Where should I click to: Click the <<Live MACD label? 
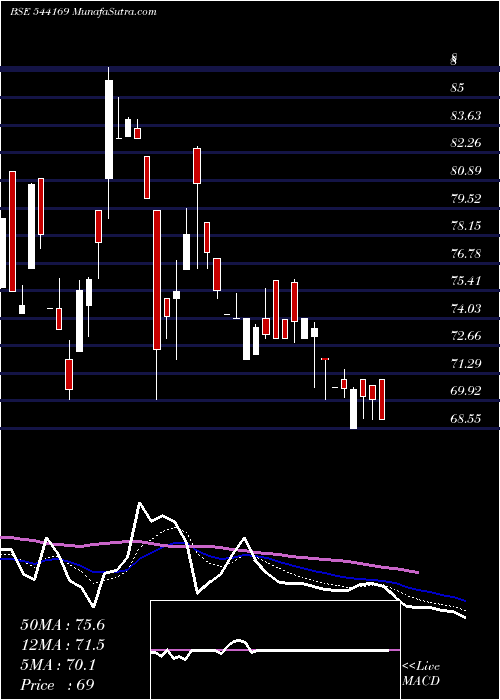click(x=421, y=673)
